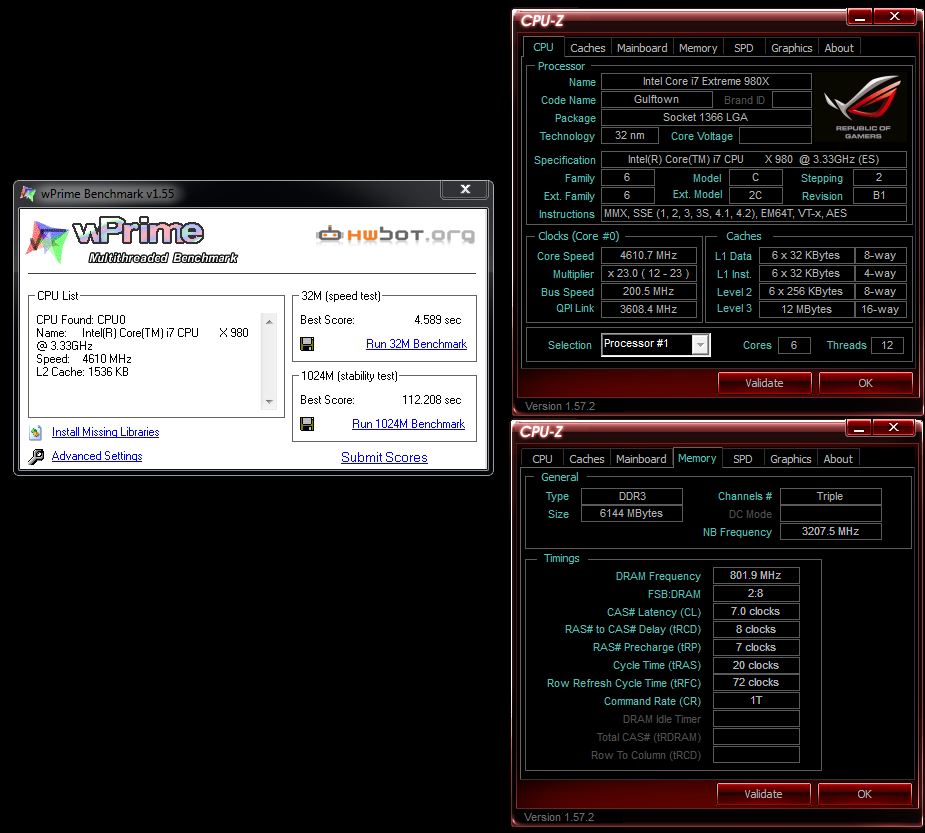Click OK in the upper CPU-Z window
Image resolution: width=925 pixels, height=833 pixels.
[865, 383]
